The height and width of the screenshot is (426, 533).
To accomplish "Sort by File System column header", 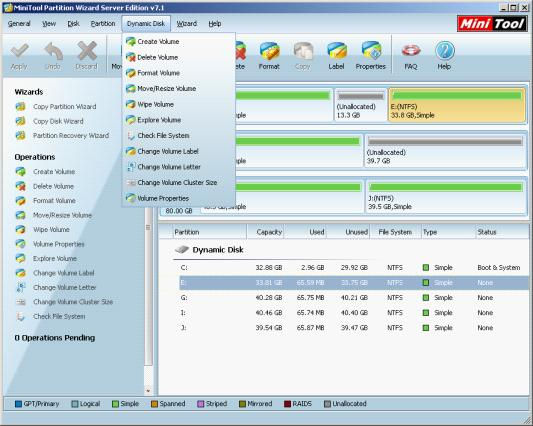I will [395, 232].
